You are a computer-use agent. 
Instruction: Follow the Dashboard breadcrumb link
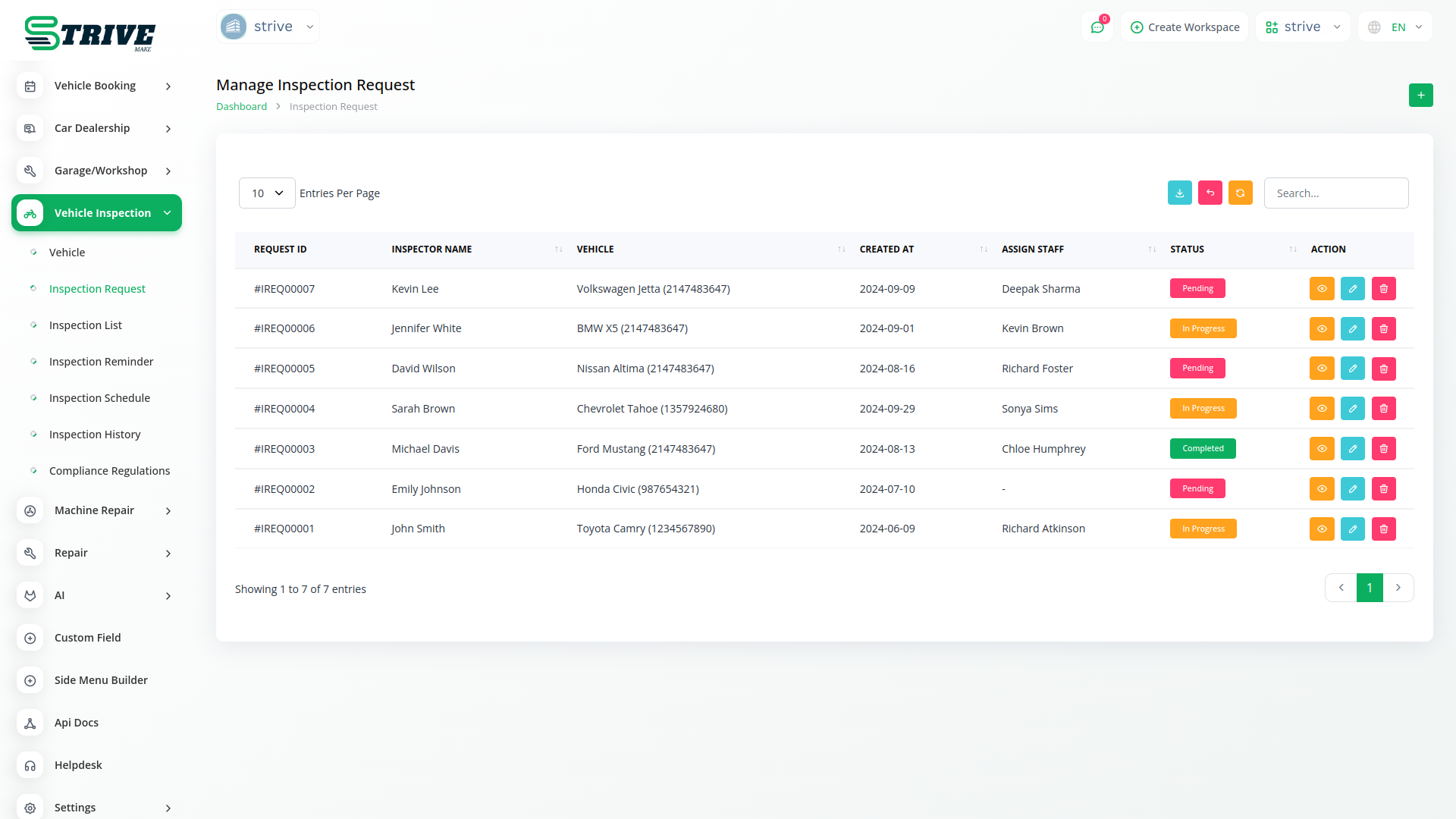[x=241, y=107]
